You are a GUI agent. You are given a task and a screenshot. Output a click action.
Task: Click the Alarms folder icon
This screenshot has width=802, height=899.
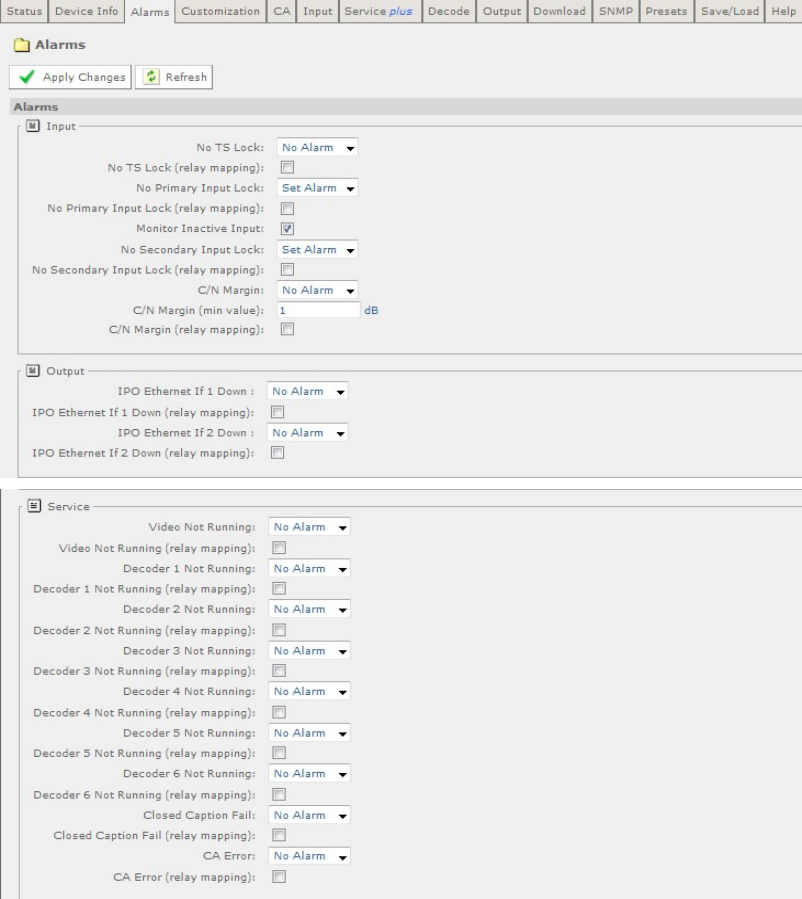click(x=22, y=45)
